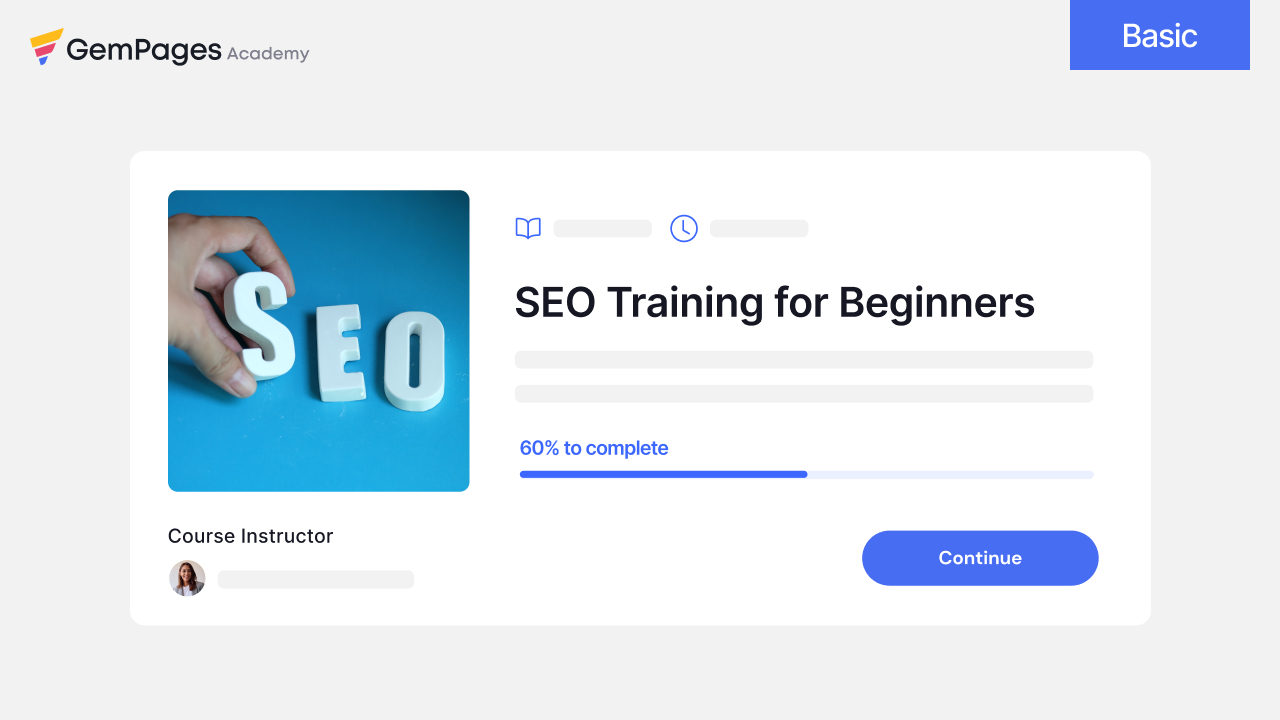Click the placeholder bar beside the clock icon
Screen dimensions: 1280x720
759,229
